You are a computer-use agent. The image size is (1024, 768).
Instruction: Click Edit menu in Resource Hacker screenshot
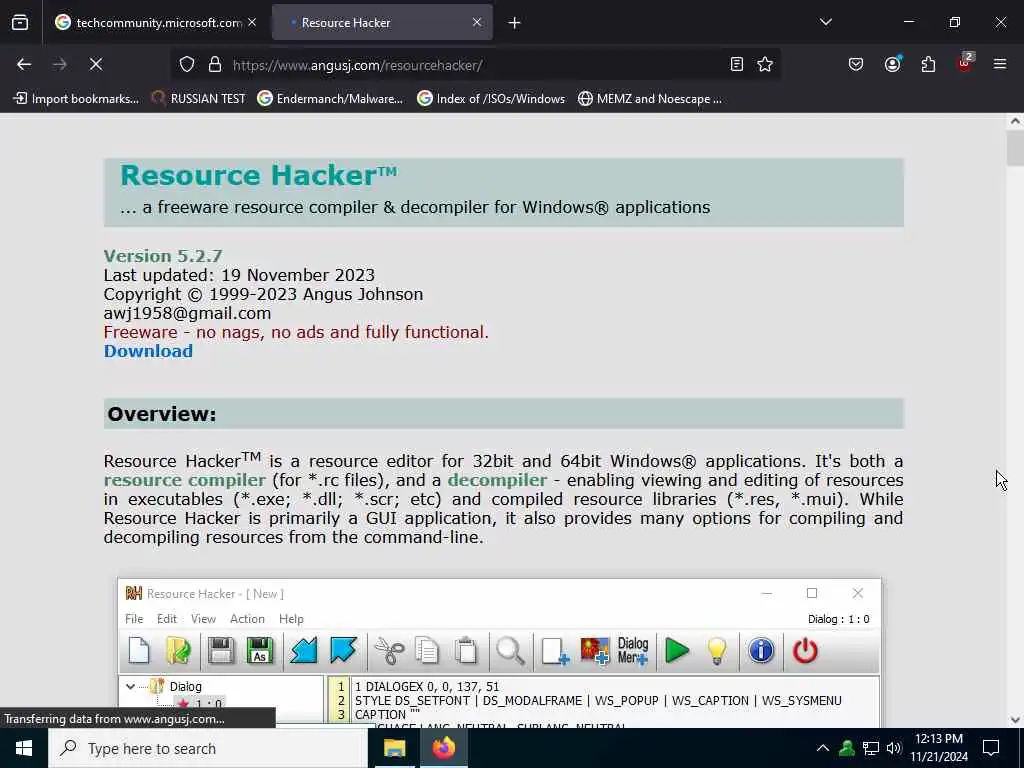point(167,618)
